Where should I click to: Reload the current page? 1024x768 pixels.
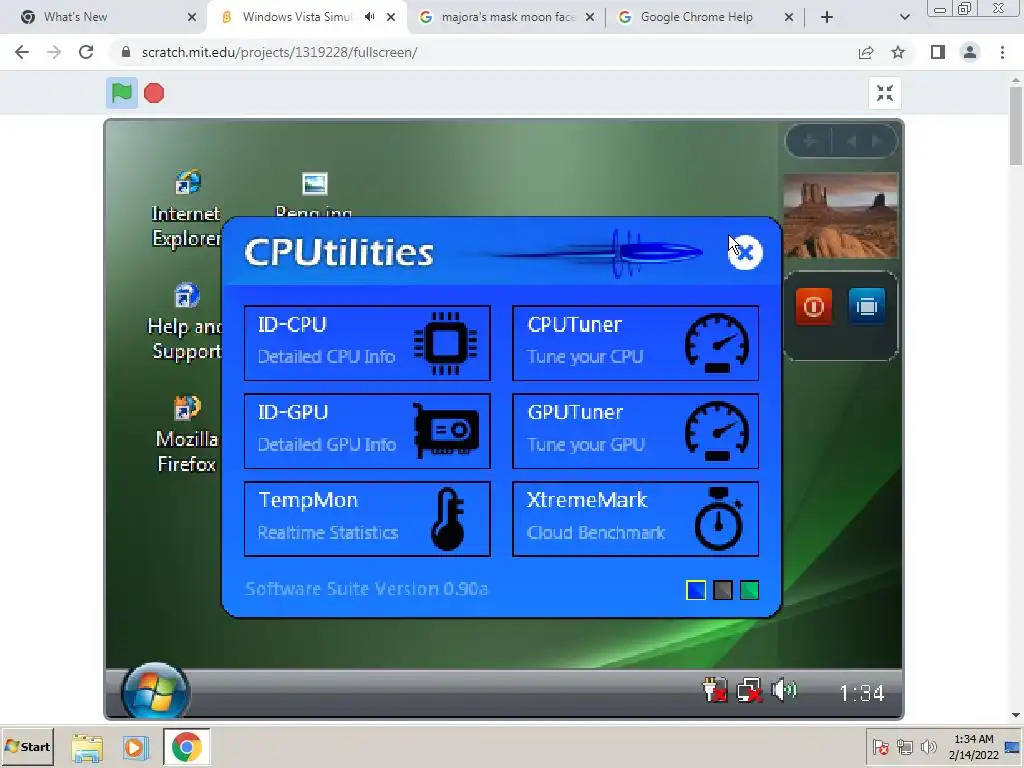point(86,52)
